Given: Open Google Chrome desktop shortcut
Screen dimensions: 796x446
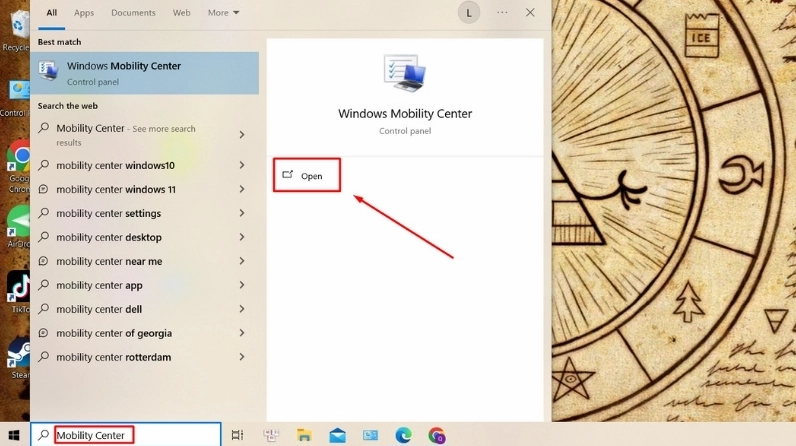Looking at the screenshot, I should (x=18, y=166).
